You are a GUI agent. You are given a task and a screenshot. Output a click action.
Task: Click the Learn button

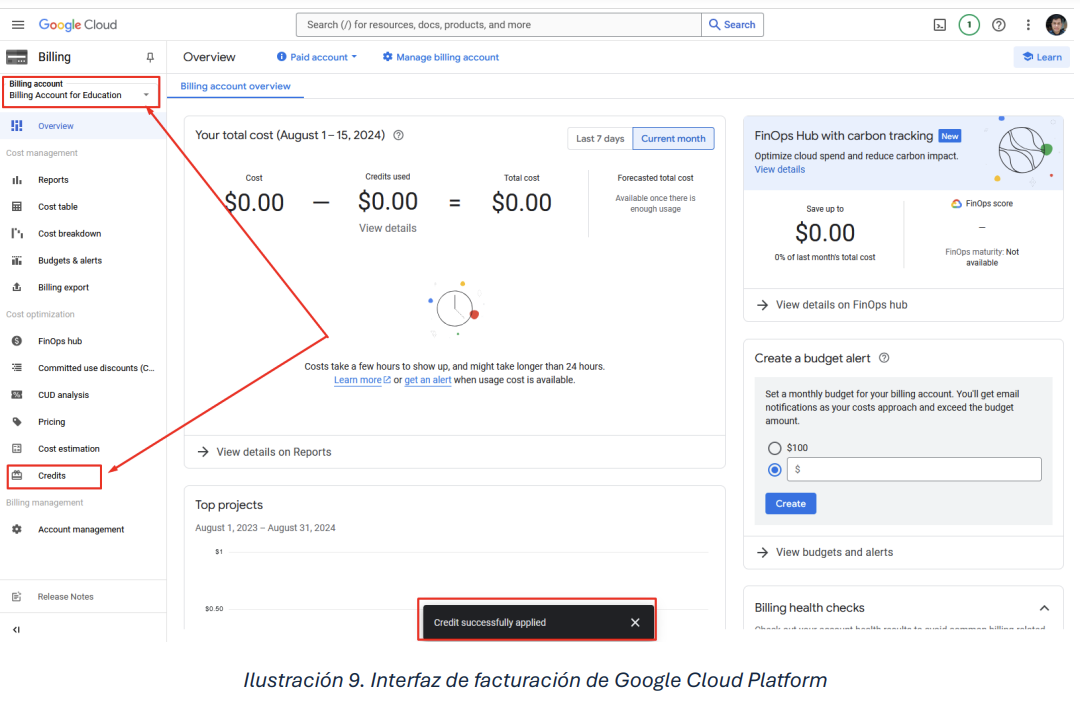(1041, 58)
